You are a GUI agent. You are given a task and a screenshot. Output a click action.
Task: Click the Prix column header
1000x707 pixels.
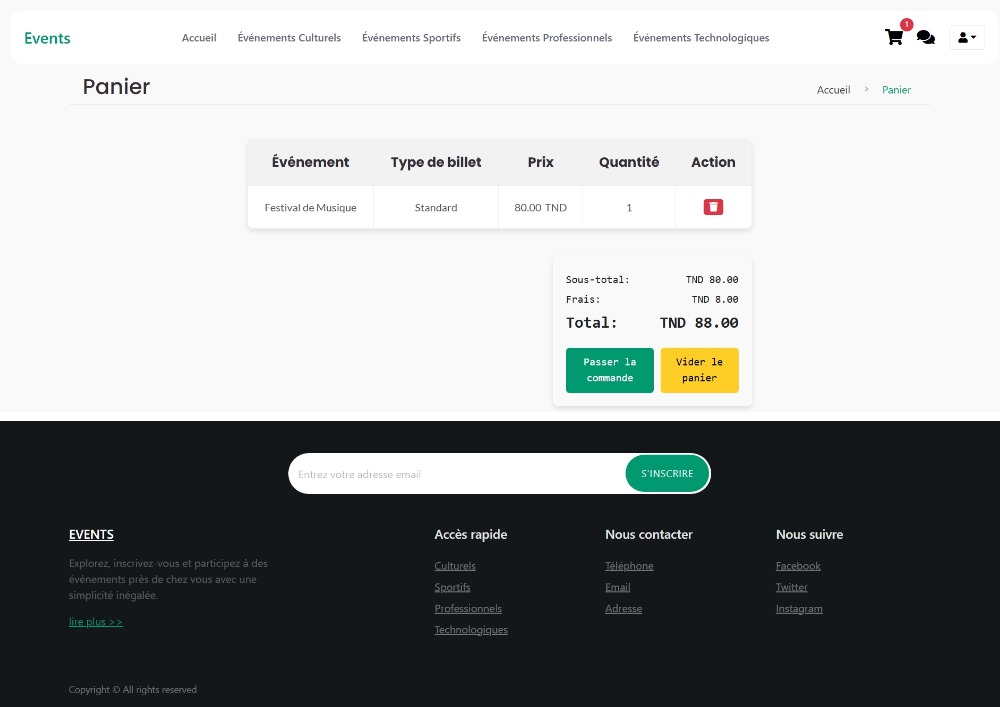[540, 162]
